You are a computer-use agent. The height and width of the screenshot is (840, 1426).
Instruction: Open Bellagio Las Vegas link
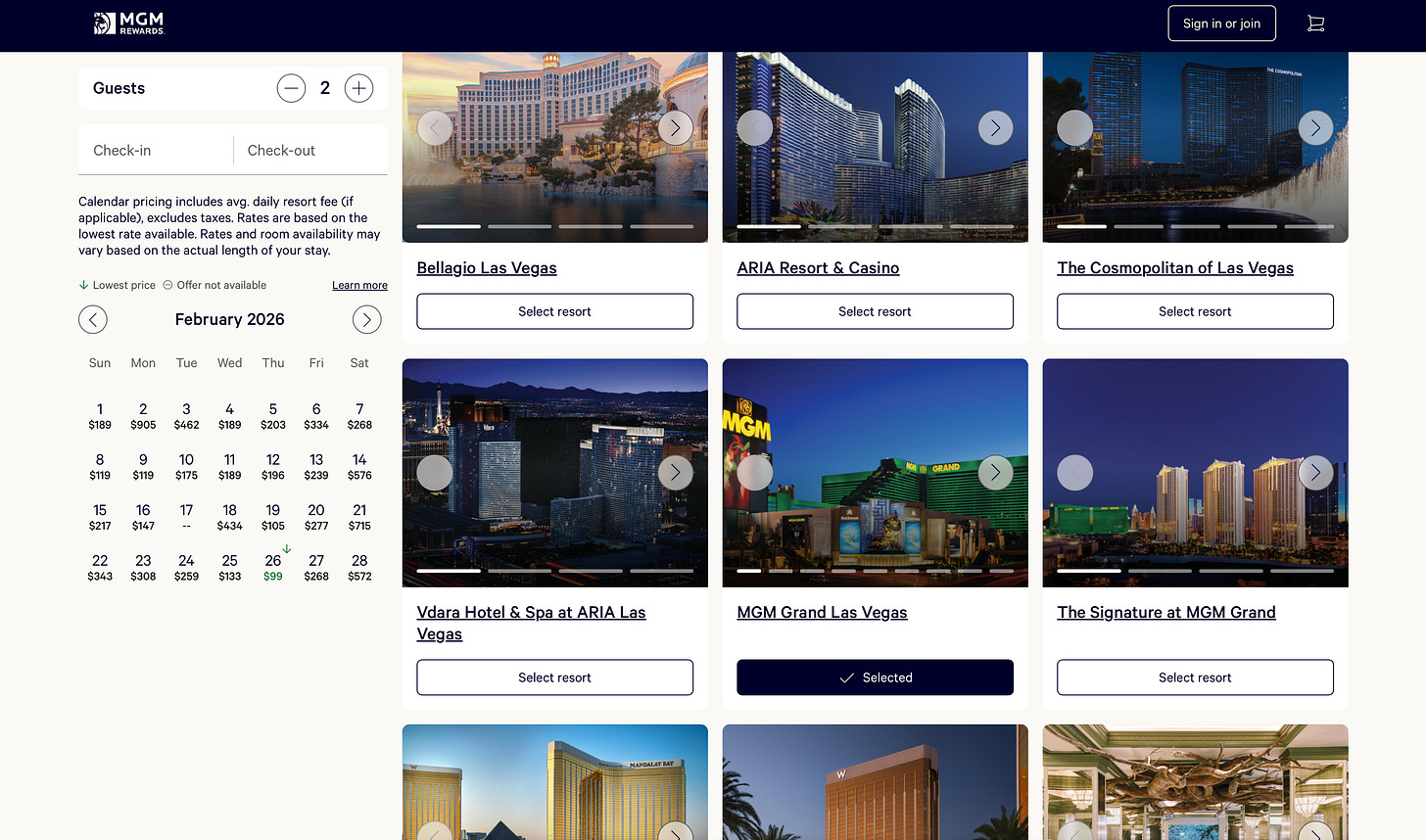pos(487,268)
